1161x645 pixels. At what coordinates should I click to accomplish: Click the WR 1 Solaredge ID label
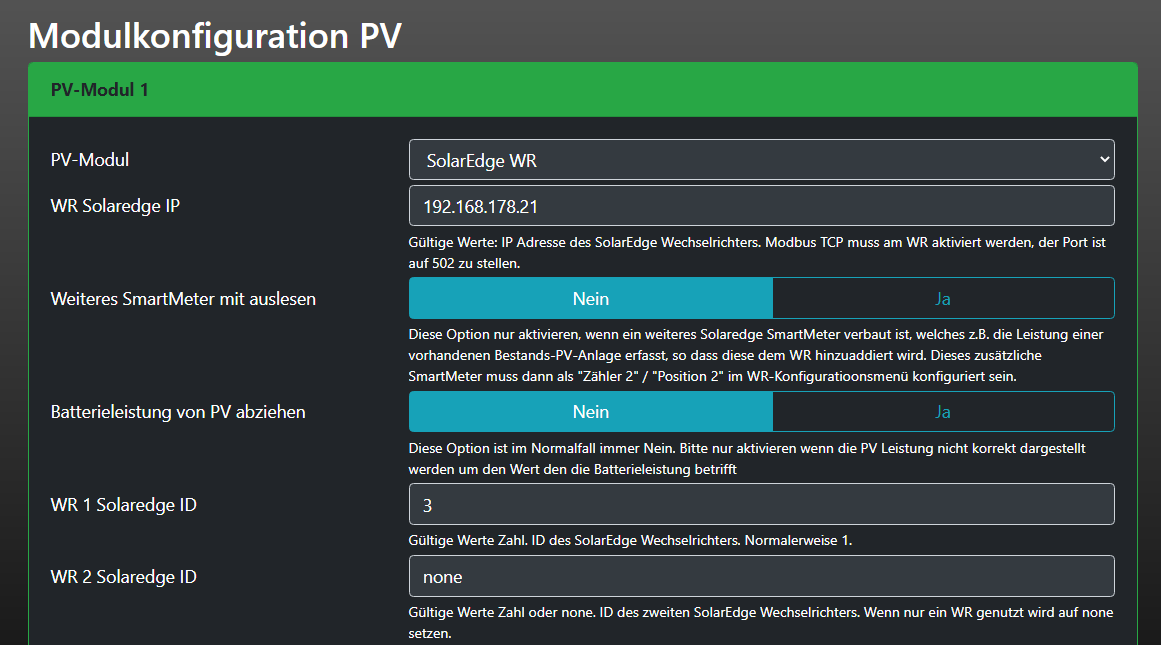pos(123,505)
